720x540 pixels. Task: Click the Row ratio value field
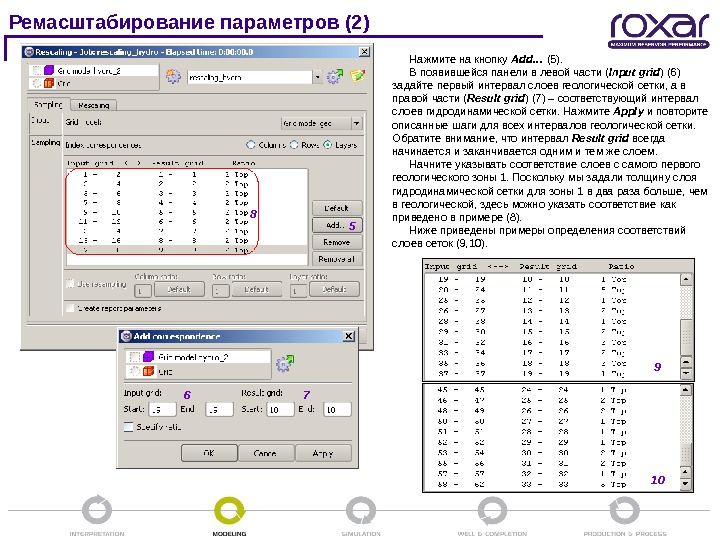(220, 291)
